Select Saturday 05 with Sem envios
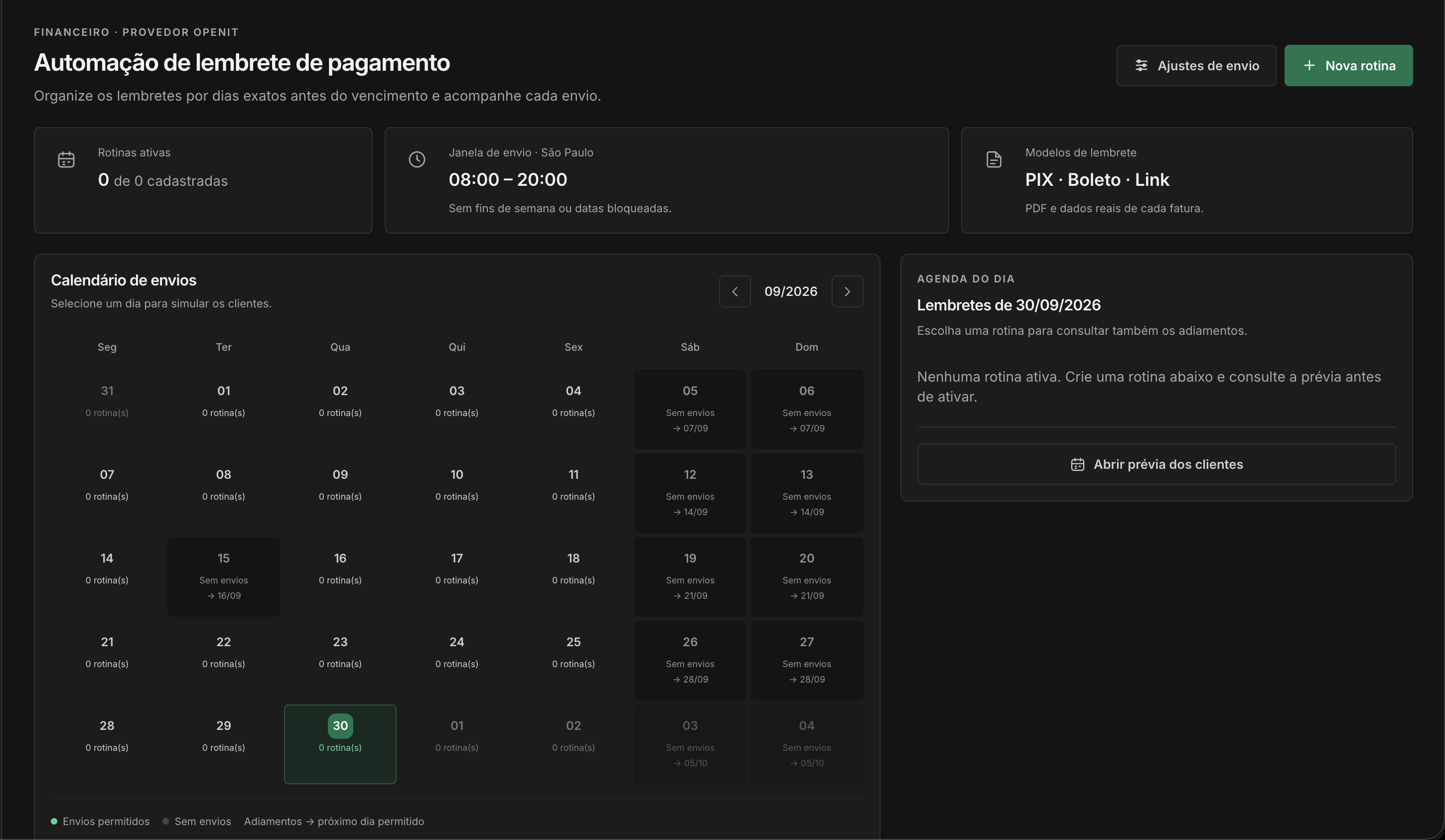1445x840 pixels. 690,409
